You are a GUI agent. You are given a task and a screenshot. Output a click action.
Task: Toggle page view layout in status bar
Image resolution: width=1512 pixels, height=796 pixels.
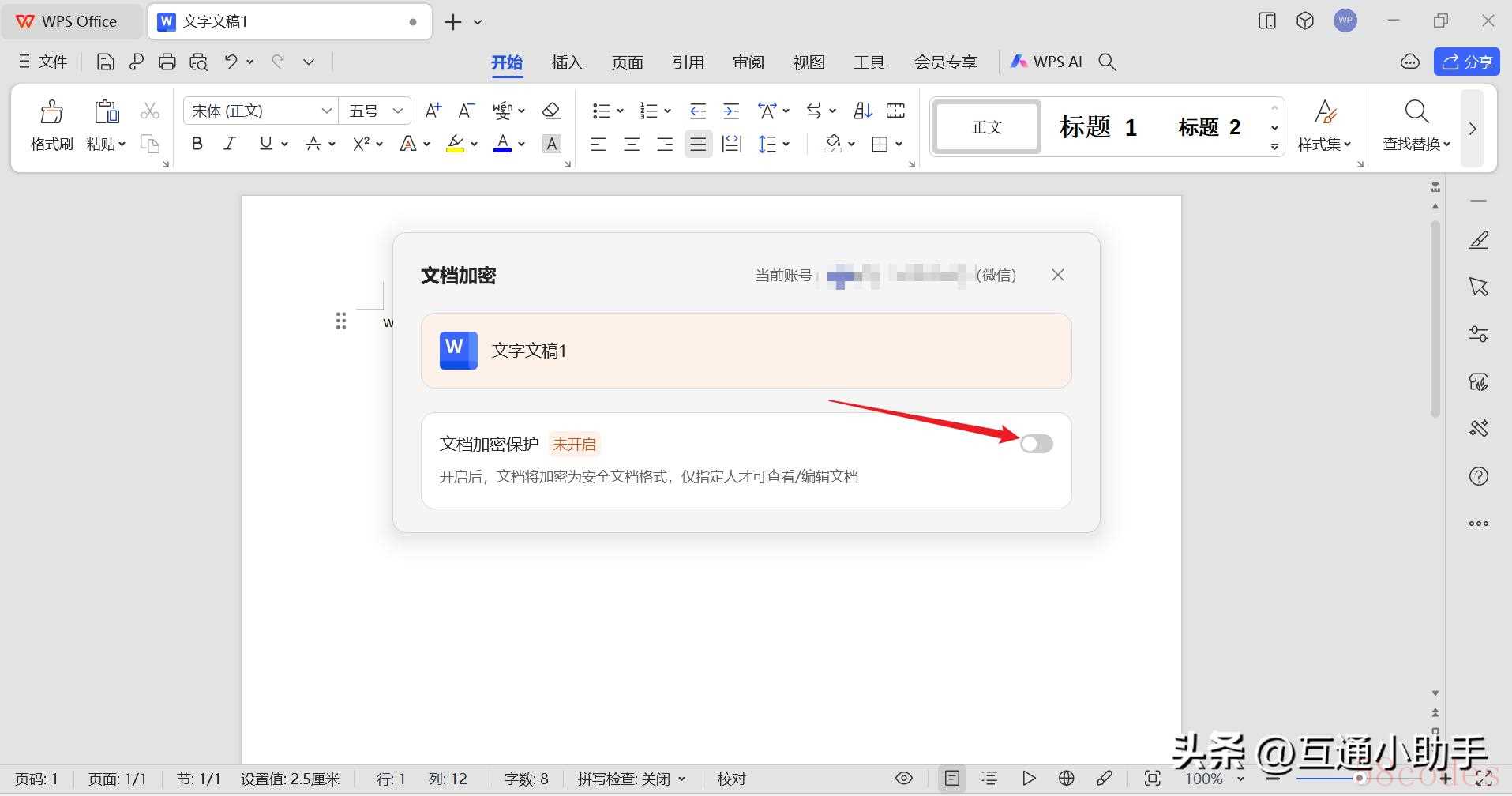point(952,779)
